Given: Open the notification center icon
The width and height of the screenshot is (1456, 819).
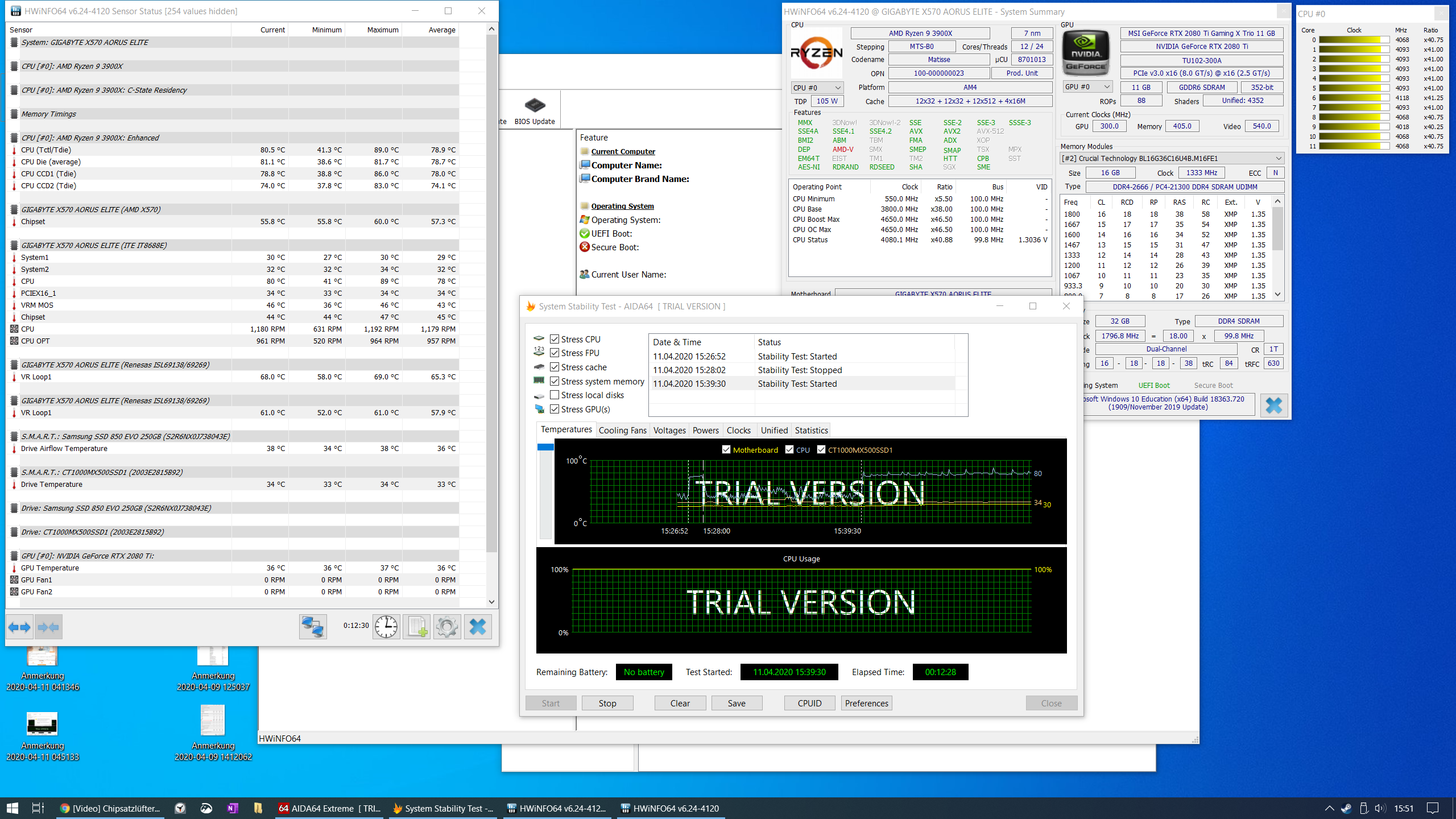Looking at the screenshot, I should point(1433,808).
